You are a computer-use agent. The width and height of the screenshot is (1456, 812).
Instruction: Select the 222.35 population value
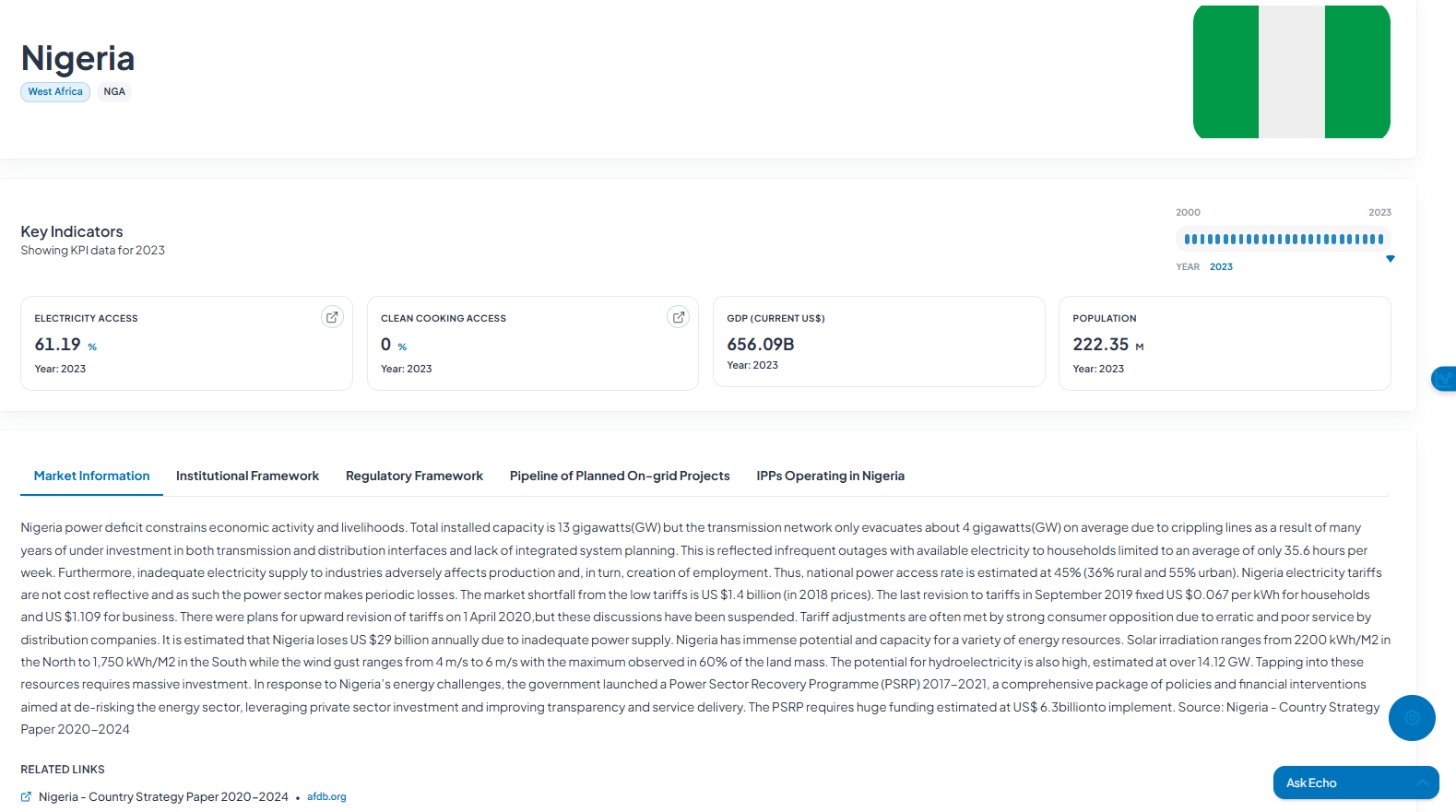pos(1101,344)
